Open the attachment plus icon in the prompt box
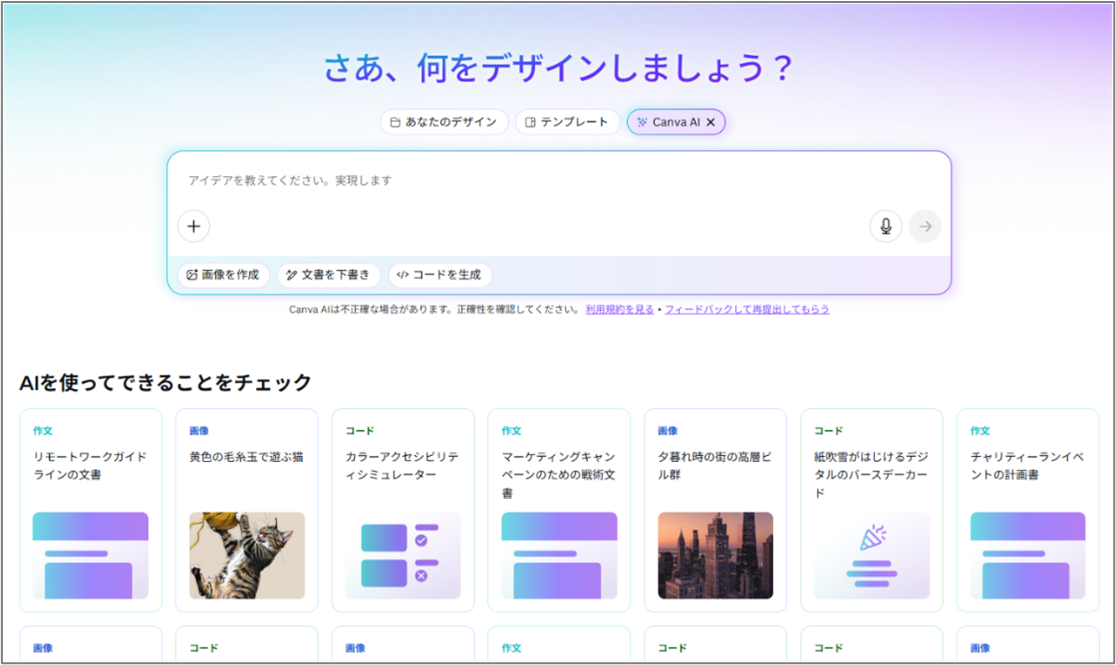Screen dimensions: 1116x665 (193, 226)
